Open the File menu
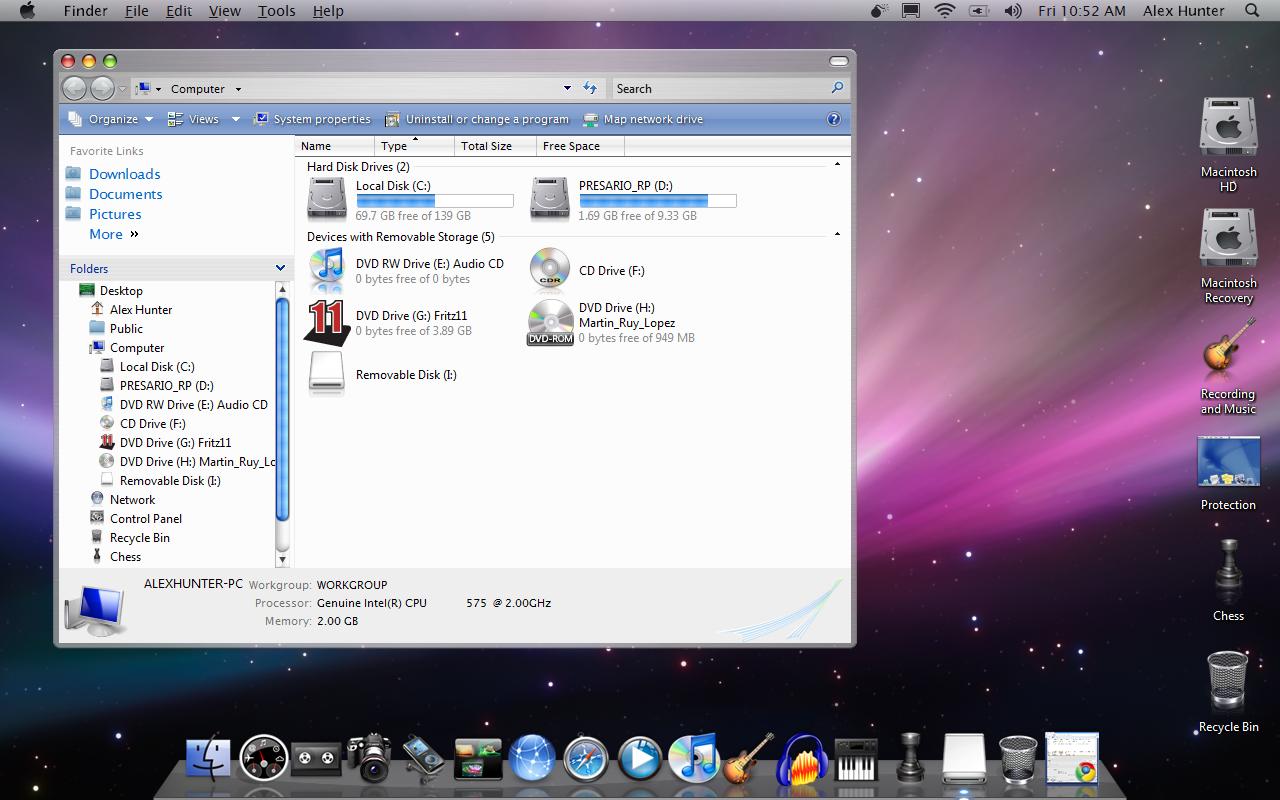The image size is (1280, 800). (x=136, y=11)
